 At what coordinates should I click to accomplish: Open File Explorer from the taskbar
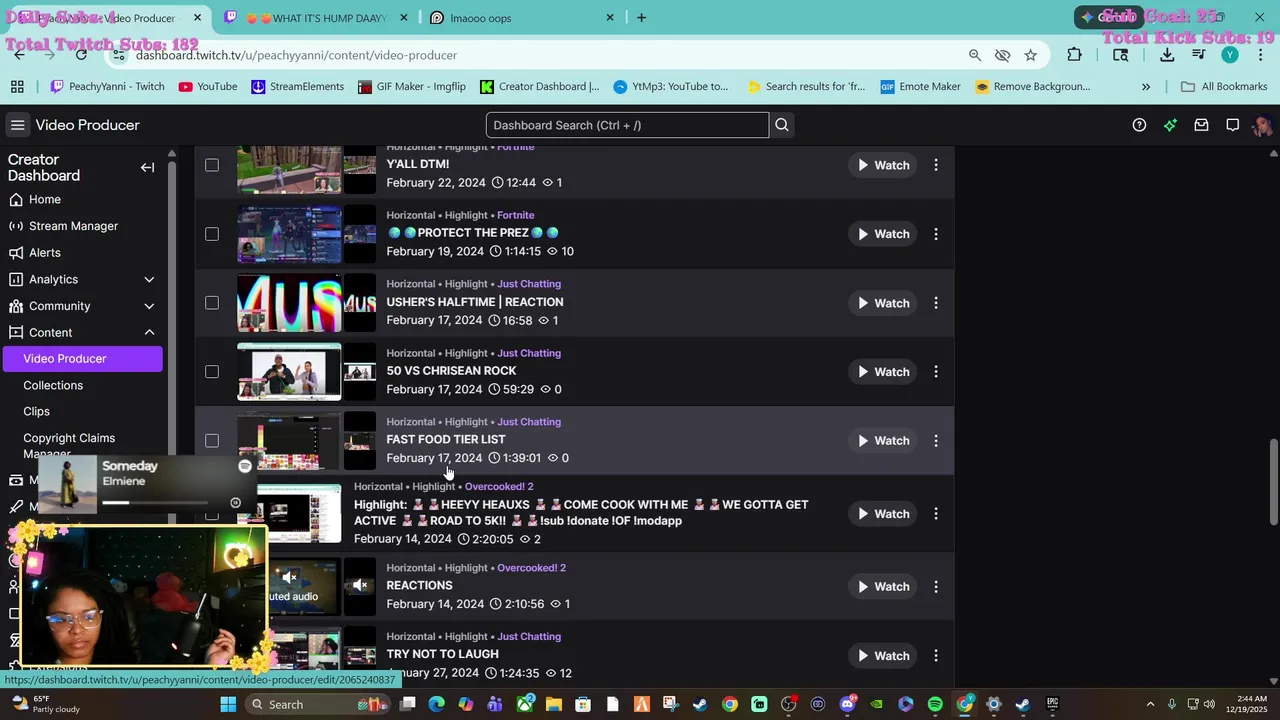point(553,704)
